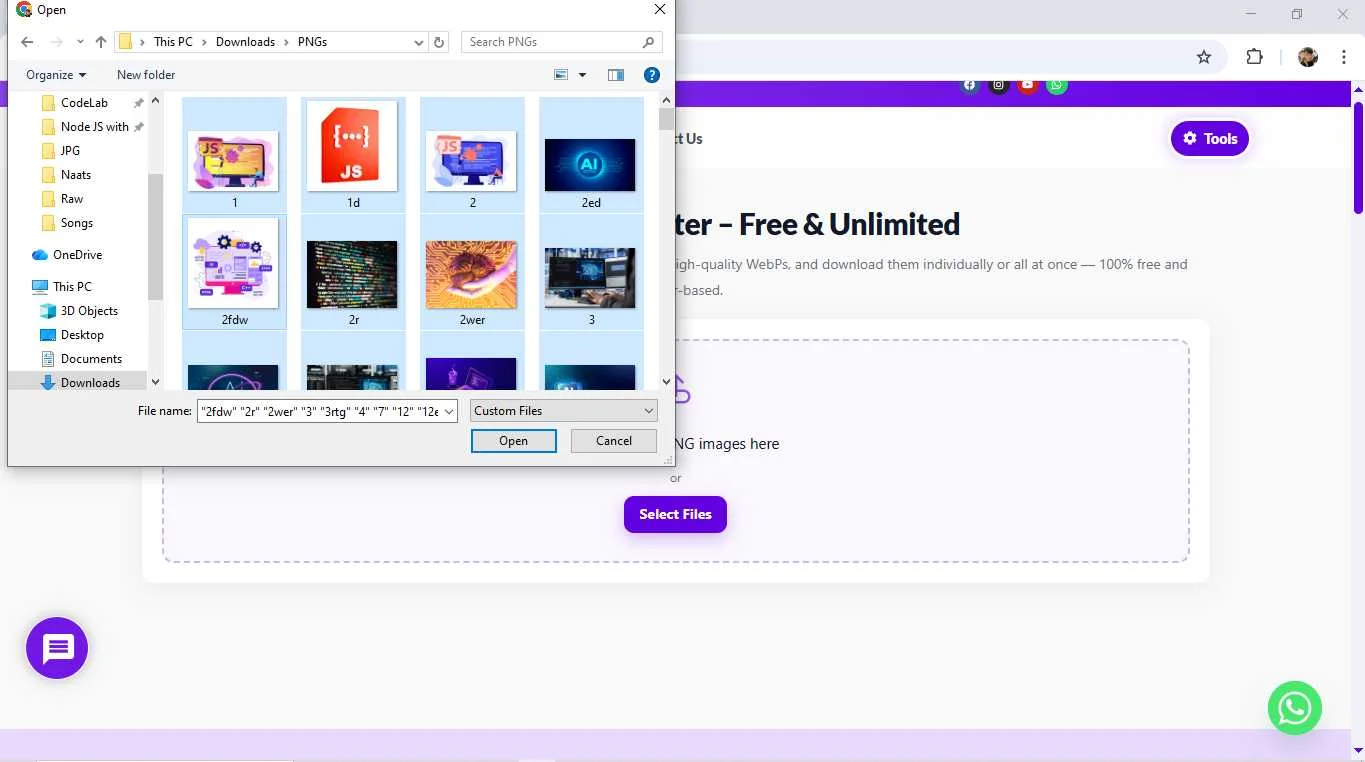Image resolution: width=1365 pixels, height=762 pixels.
Task: Select the thumbnail named 3
Action: [591, 272]
